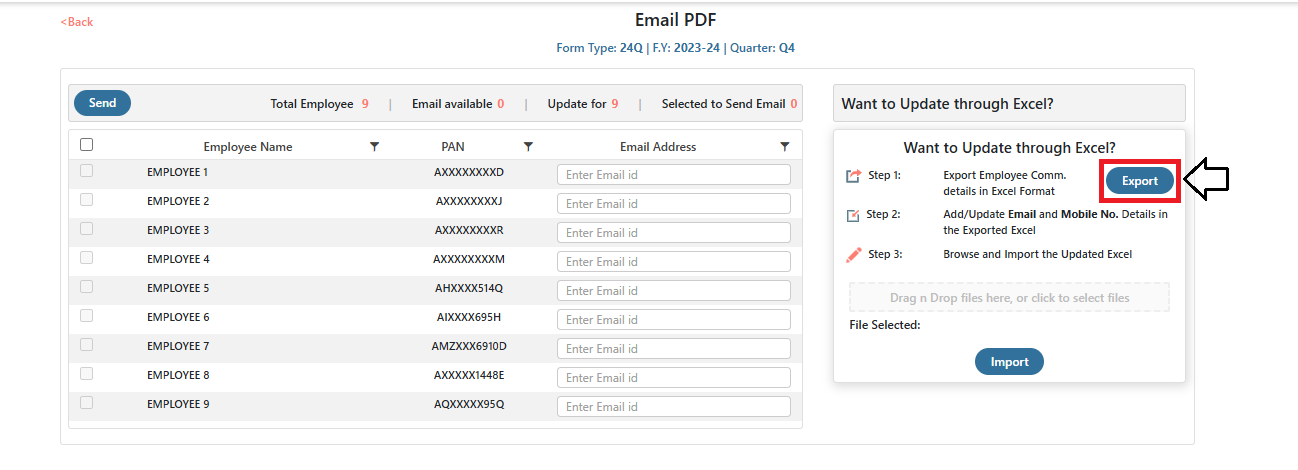Click the Step 1 export icon
The width and height of the screenshot is (1298, 470).
pos(853,176)
